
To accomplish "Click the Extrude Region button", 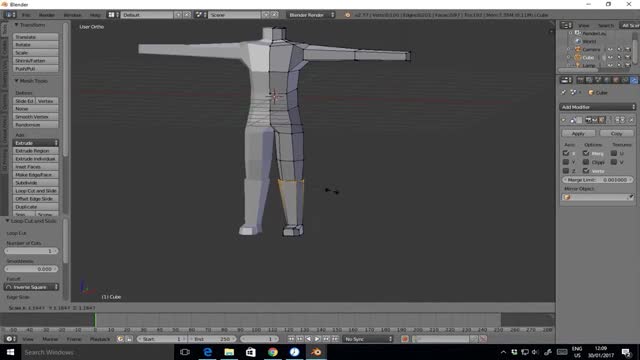I will [36, 151].
